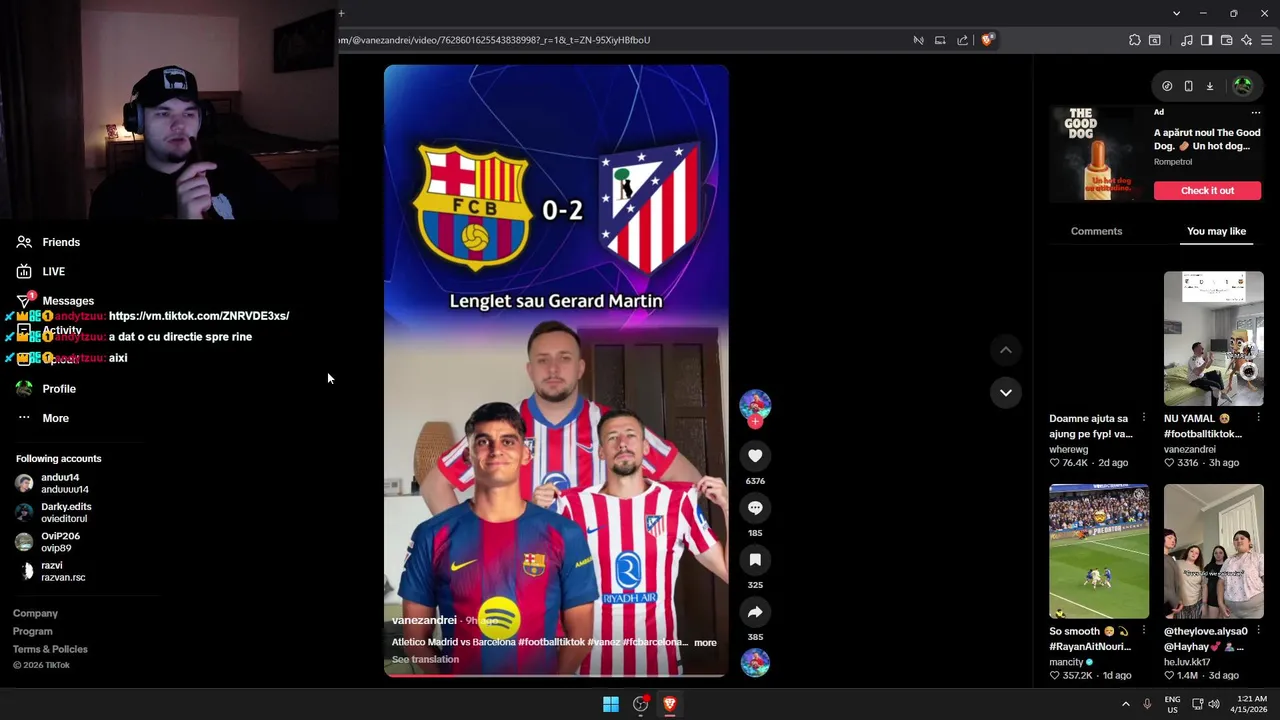Click the Brave icon in taskbar
The width and height of the screenshot is (1280, 720).
pos(670,704)
